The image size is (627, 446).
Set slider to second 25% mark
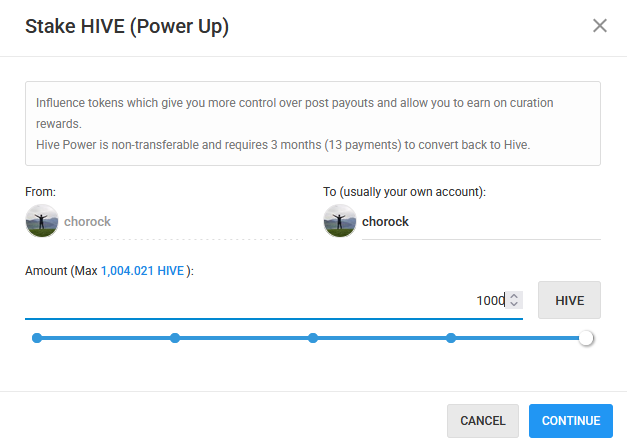pyautogui.click(x=175, y=338)
